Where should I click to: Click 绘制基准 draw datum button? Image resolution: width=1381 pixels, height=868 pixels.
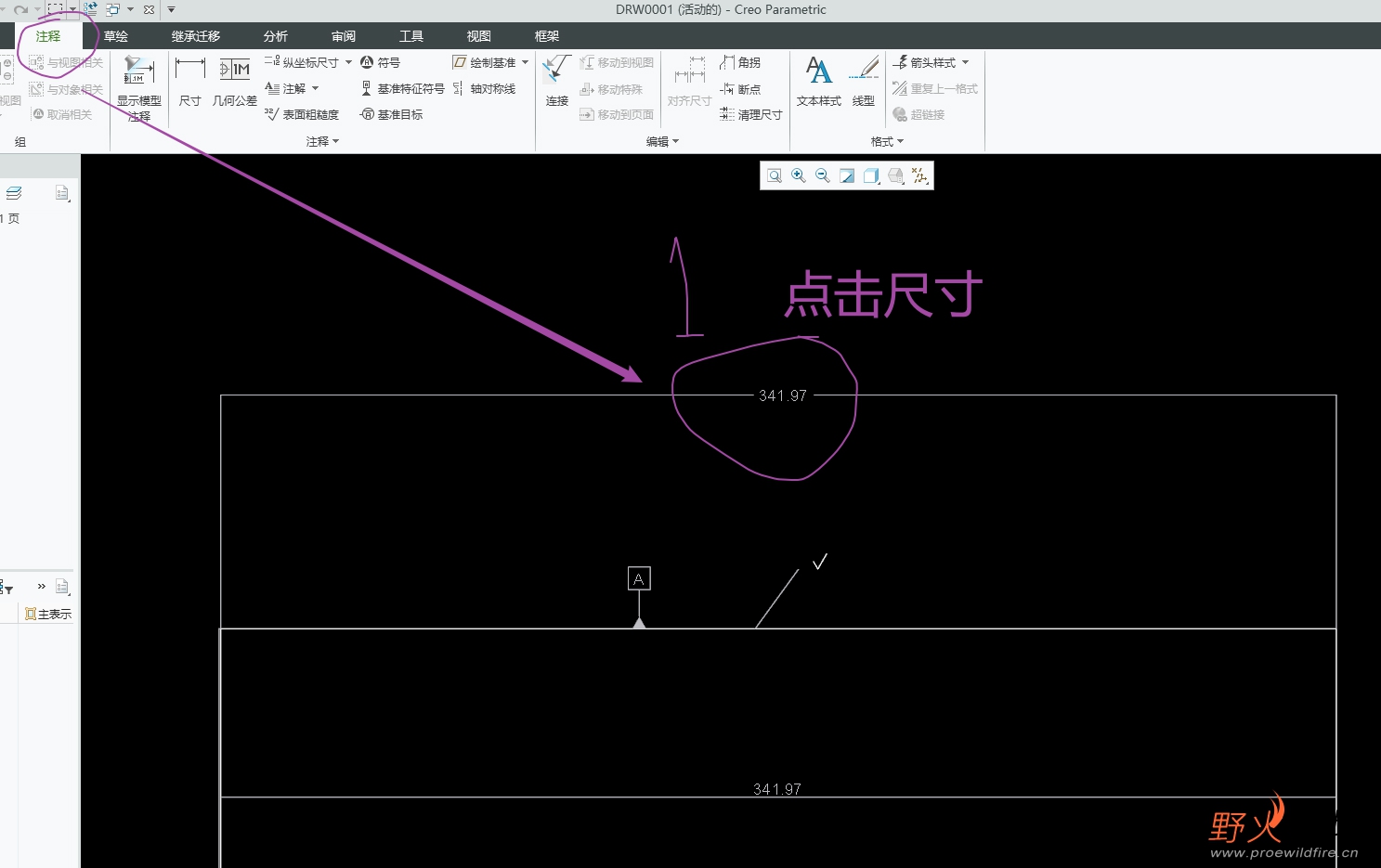(484, 62)
